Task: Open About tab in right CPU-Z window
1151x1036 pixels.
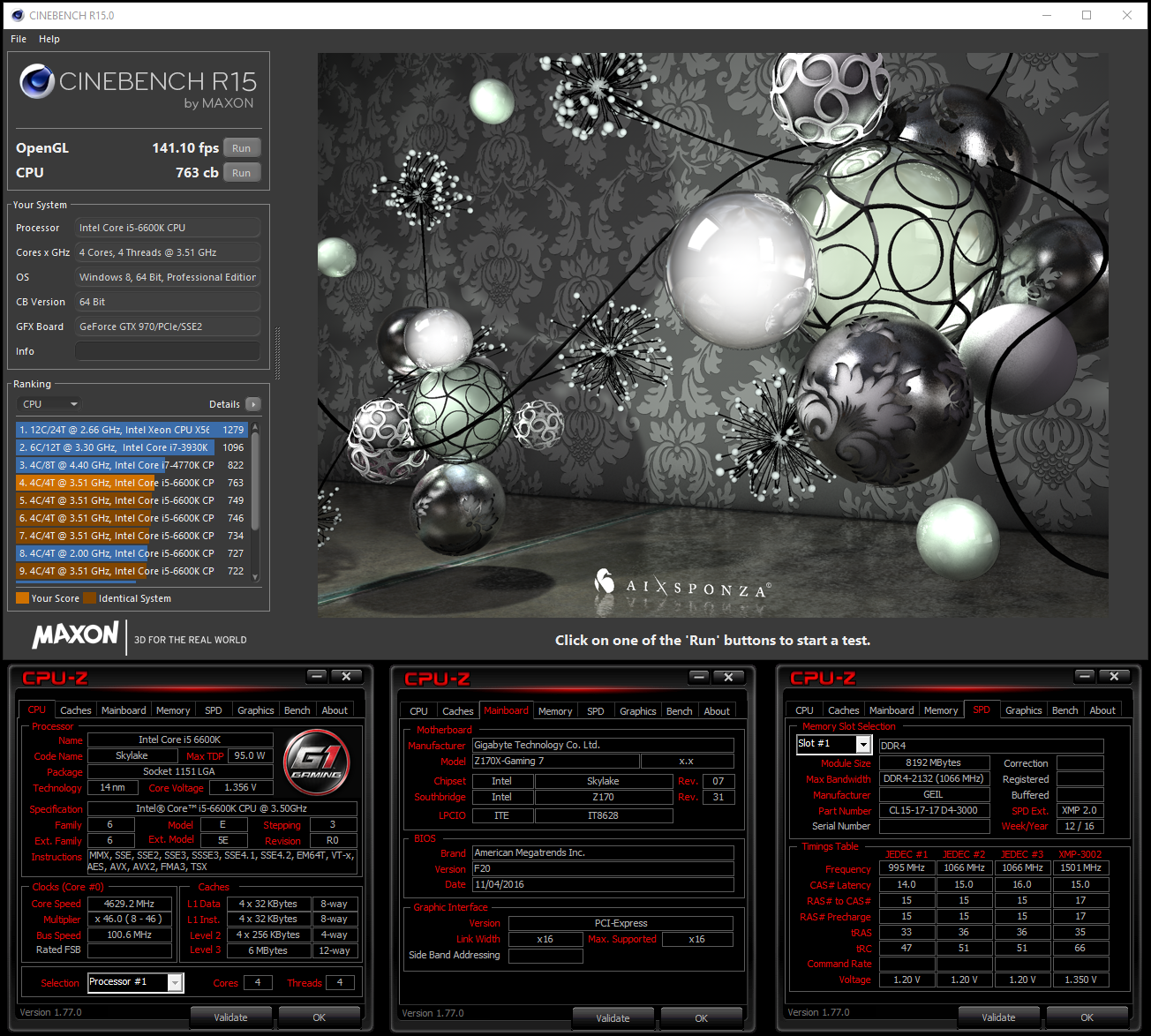Action: tap(1102, 710)
